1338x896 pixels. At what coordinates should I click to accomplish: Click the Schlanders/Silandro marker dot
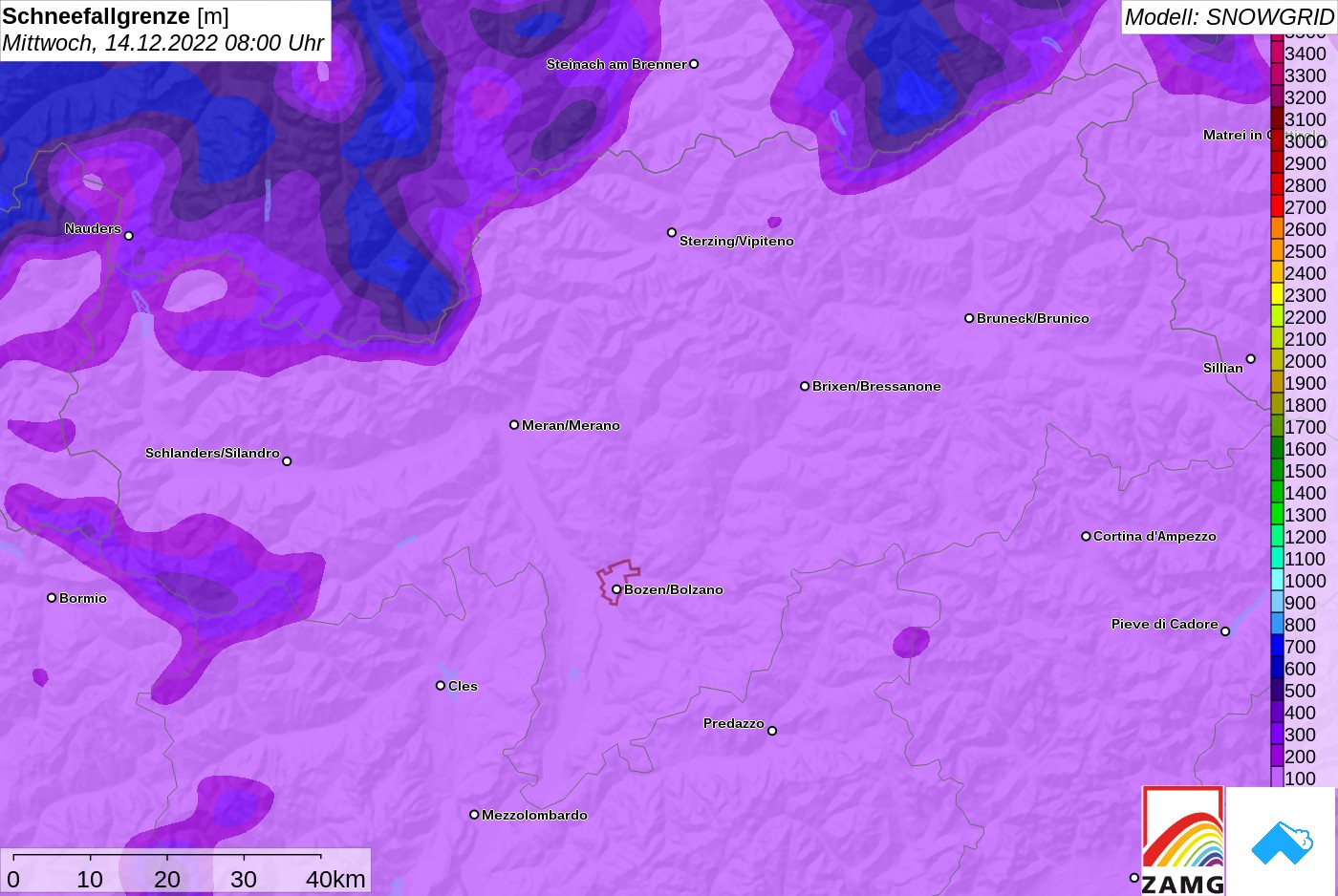pyautogui.click(x=287, y=461)
